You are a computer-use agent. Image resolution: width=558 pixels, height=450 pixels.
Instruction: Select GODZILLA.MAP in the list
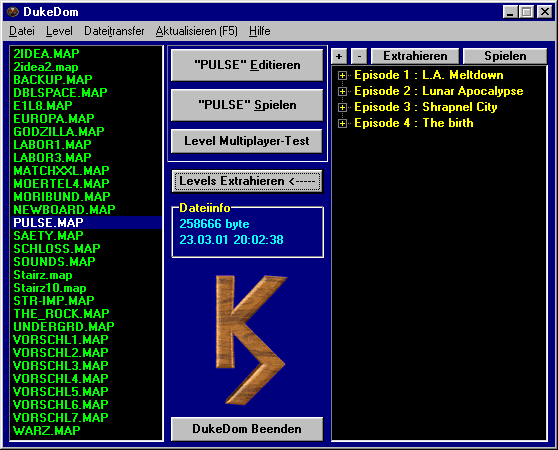point(86,132)
